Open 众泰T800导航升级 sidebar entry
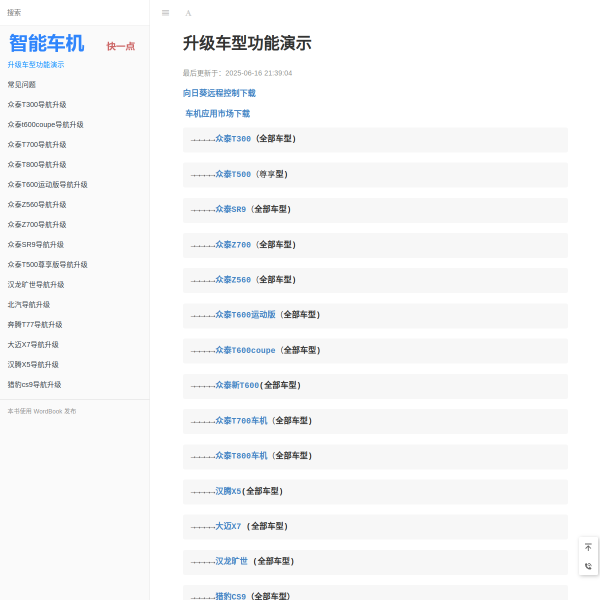600x600 pixels. coord(37,165)
